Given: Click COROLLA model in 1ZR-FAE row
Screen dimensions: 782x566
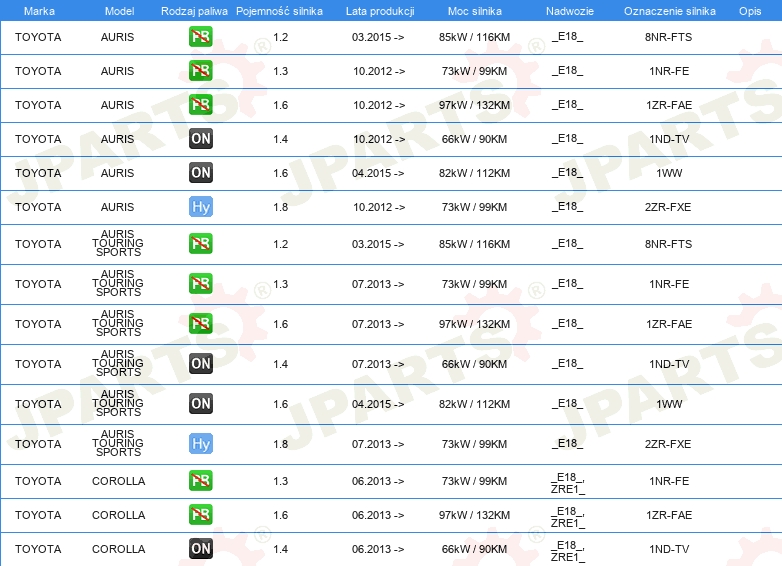Looking at the screenshot, I should coord(118,515).
